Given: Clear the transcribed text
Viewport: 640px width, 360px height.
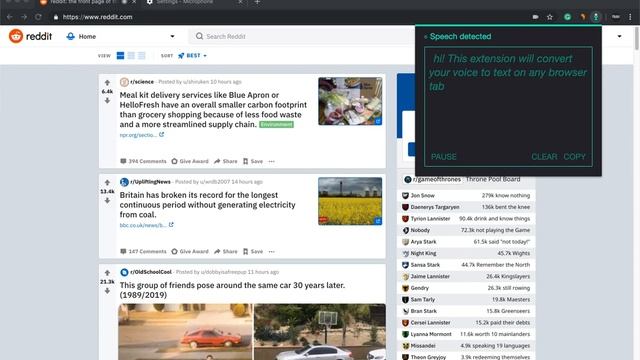Looking at the screenshot, I should (544, 157).
